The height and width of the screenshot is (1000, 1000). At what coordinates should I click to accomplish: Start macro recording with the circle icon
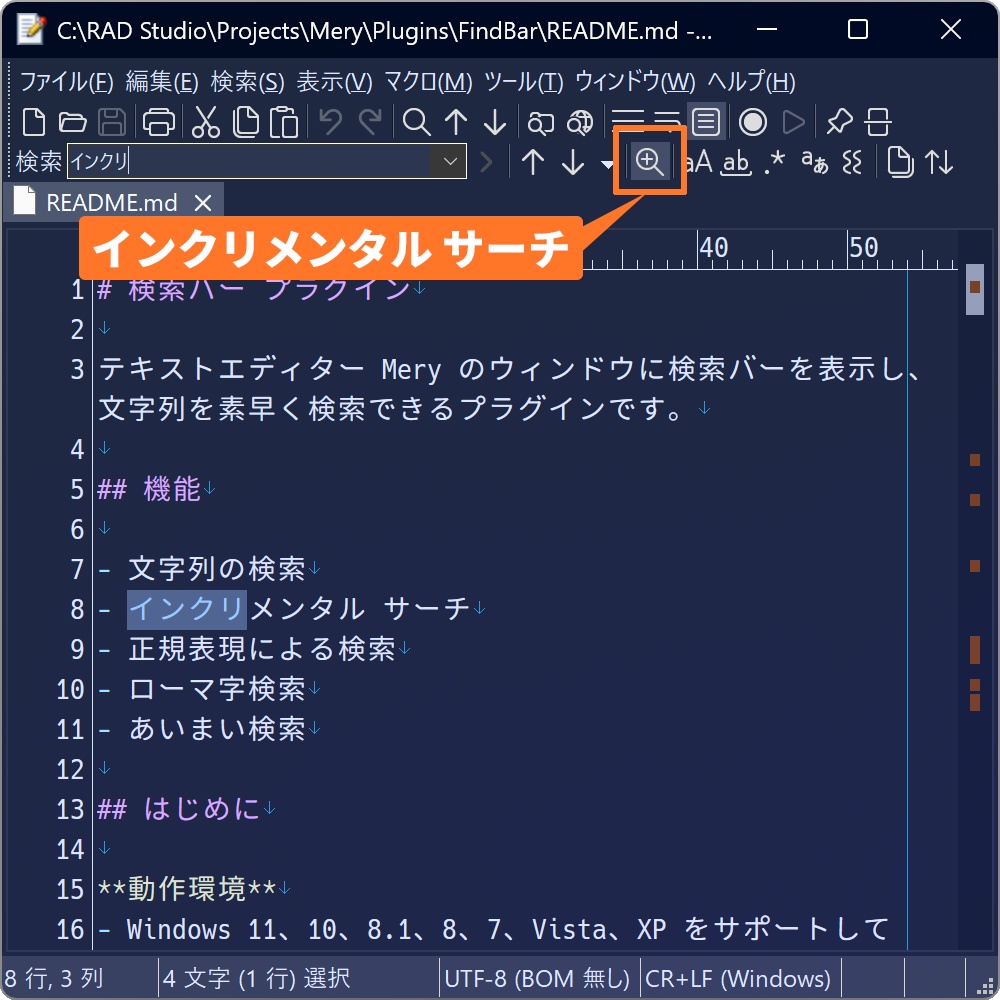[752, 122]
